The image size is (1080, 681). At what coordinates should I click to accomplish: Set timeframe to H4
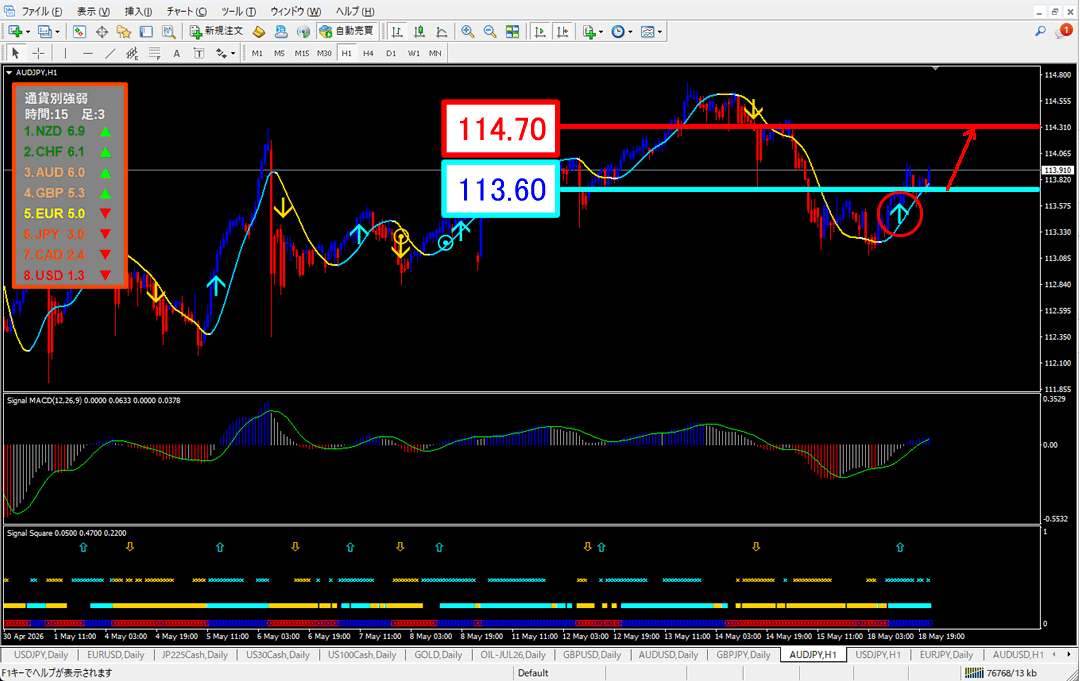pos(368,53)
